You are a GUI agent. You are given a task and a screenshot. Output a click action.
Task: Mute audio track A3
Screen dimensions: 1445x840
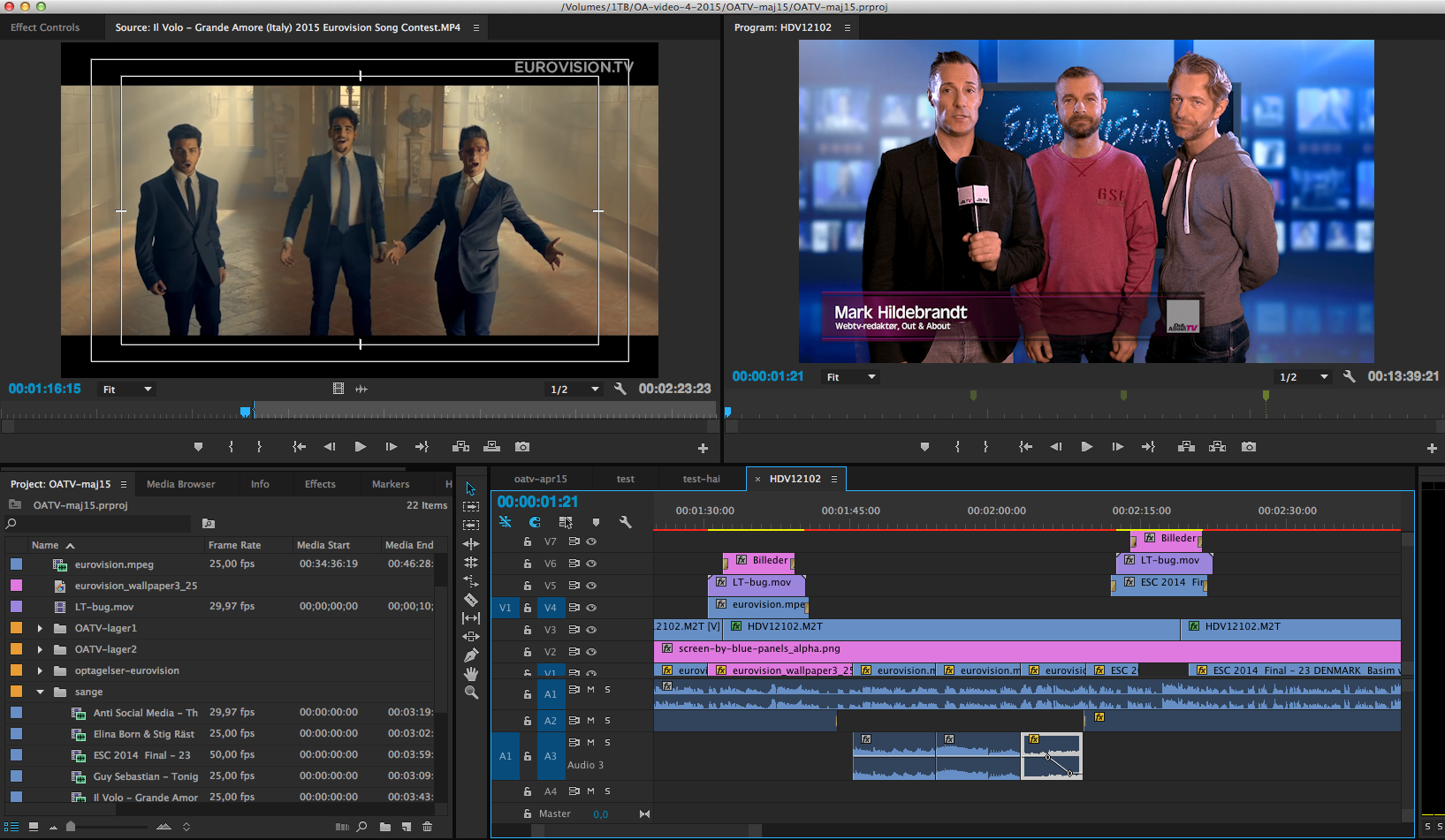point(590,743)
